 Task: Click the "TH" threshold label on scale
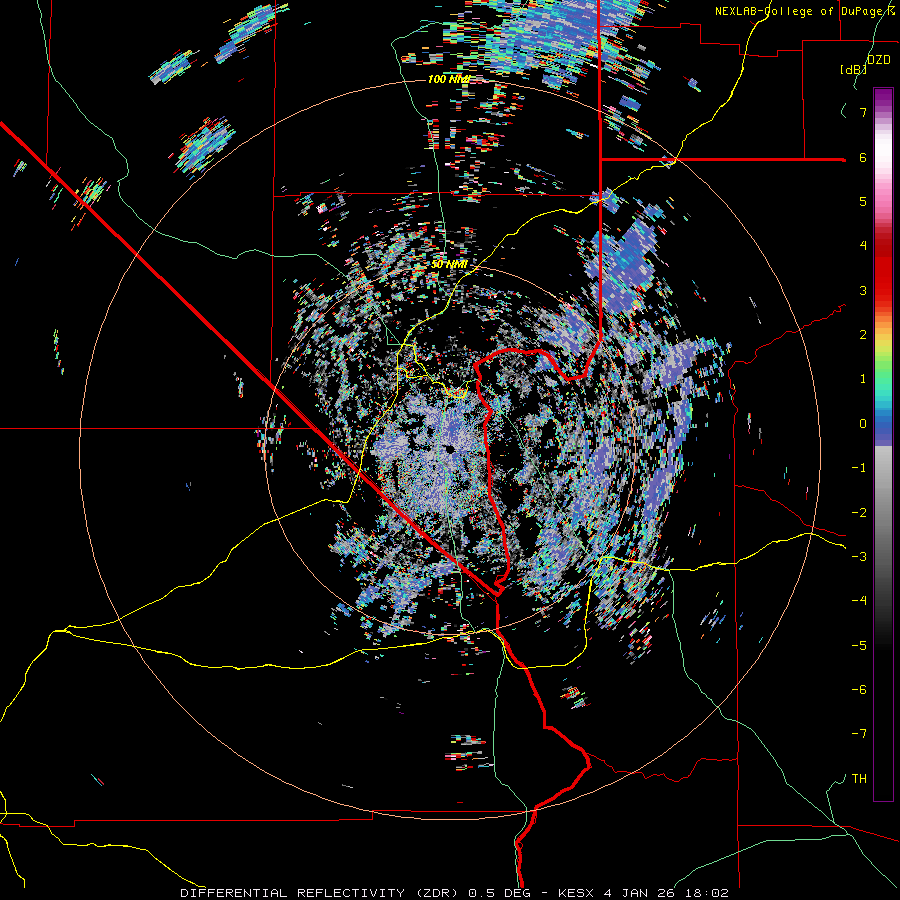tap(859, 779)
